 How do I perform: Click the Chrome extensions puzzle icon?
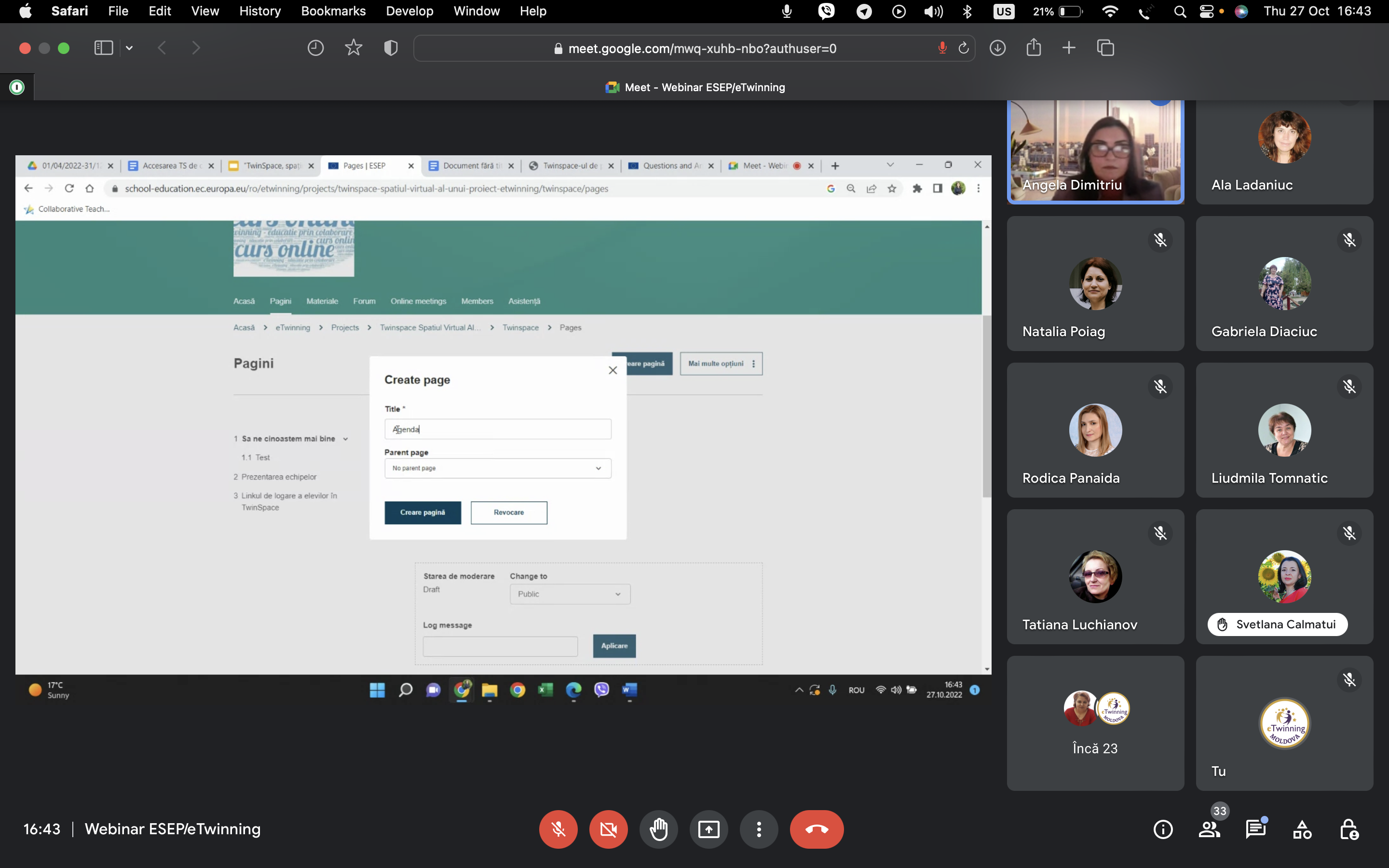click(x=917, y=188)
